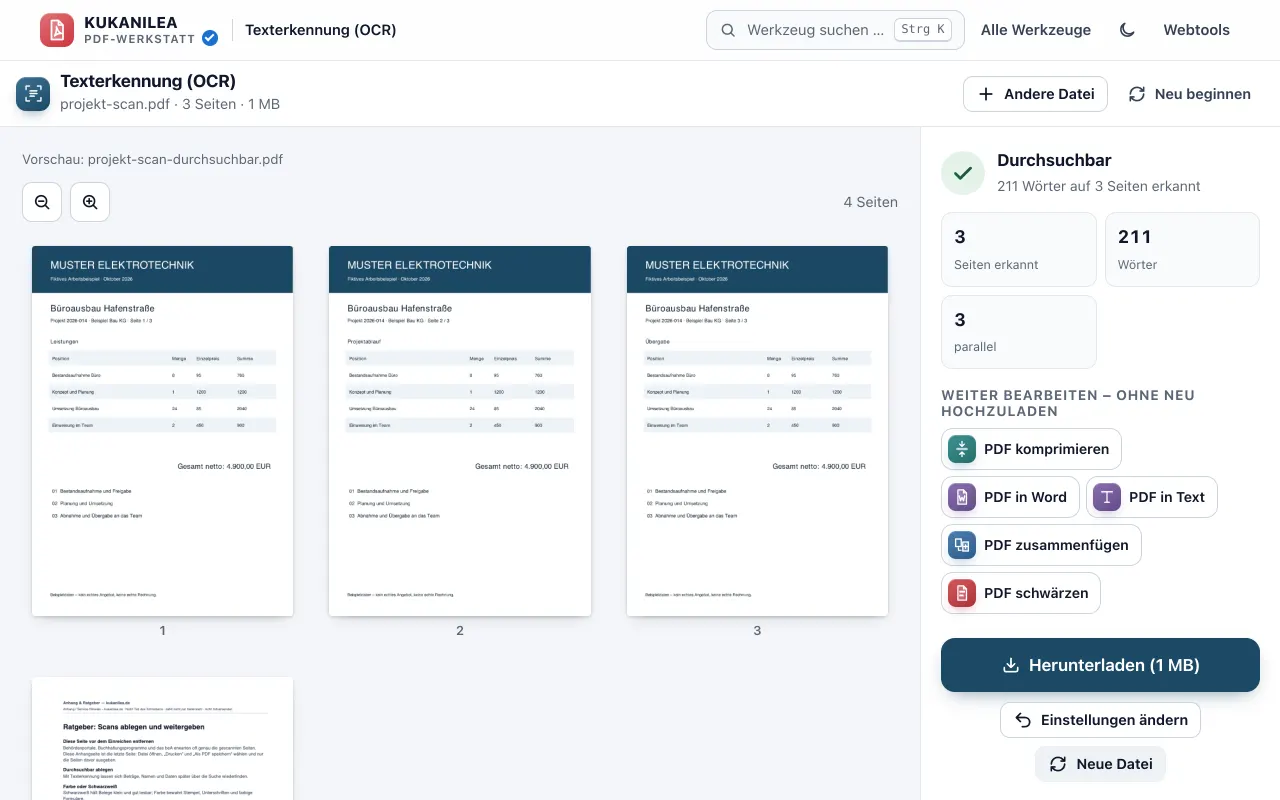Click the plus icon in Andere Datei

click(x=986, y=94)
